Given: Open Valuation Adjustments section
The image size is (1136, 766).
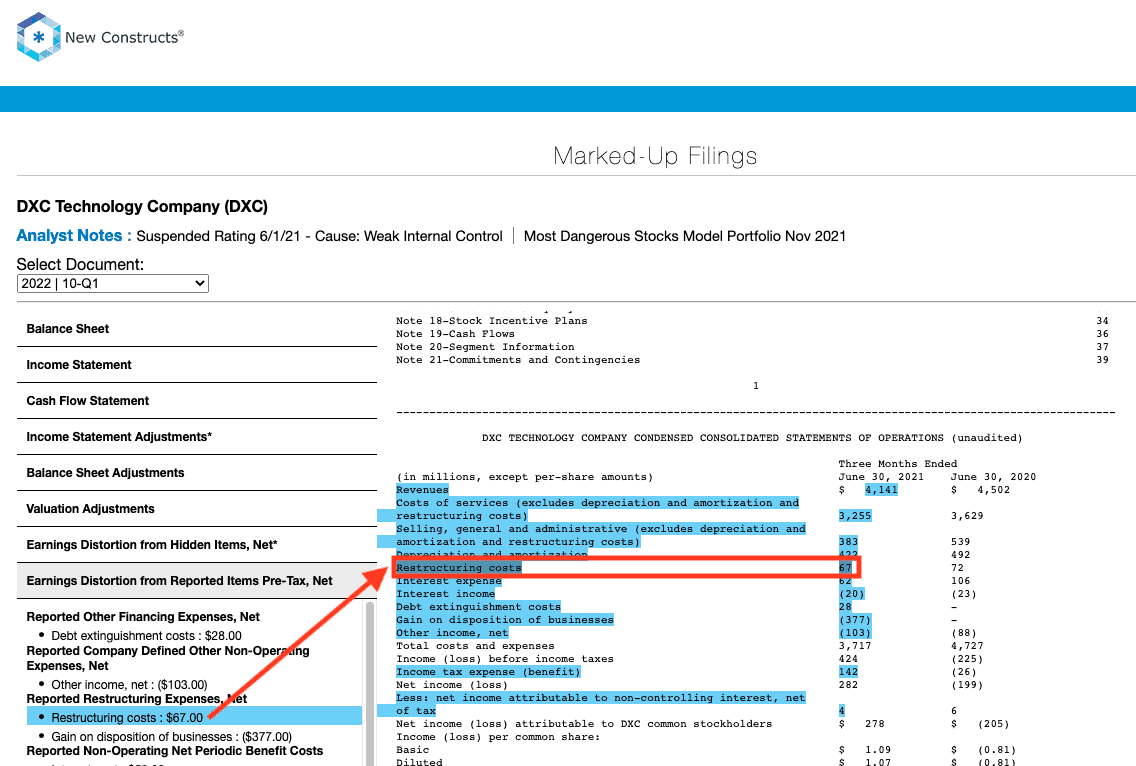Looking at the screenshot, I should click(x=196, y=509).
